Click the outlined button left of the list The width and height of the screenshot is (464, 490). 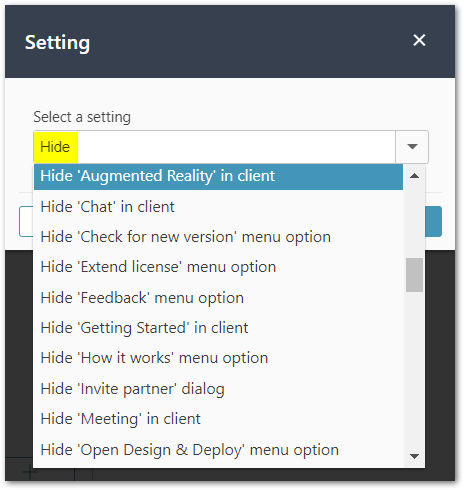(26, 222)
